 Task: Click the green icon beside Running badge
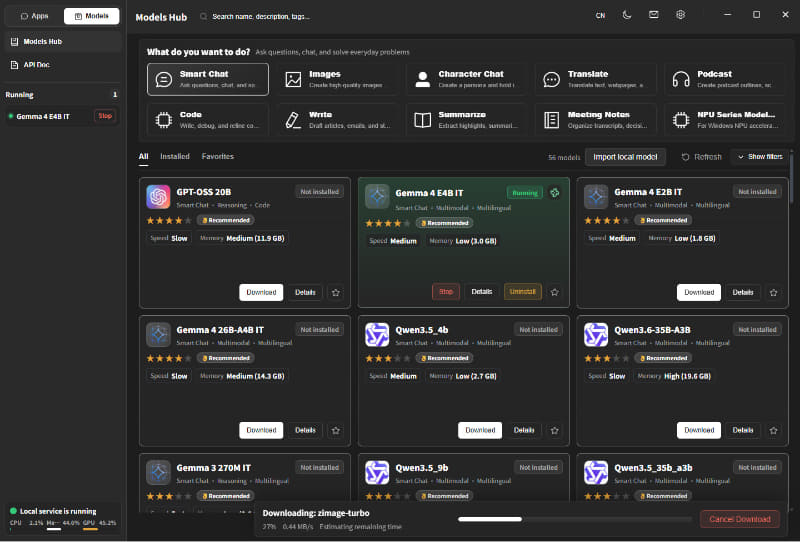(555, 192)
